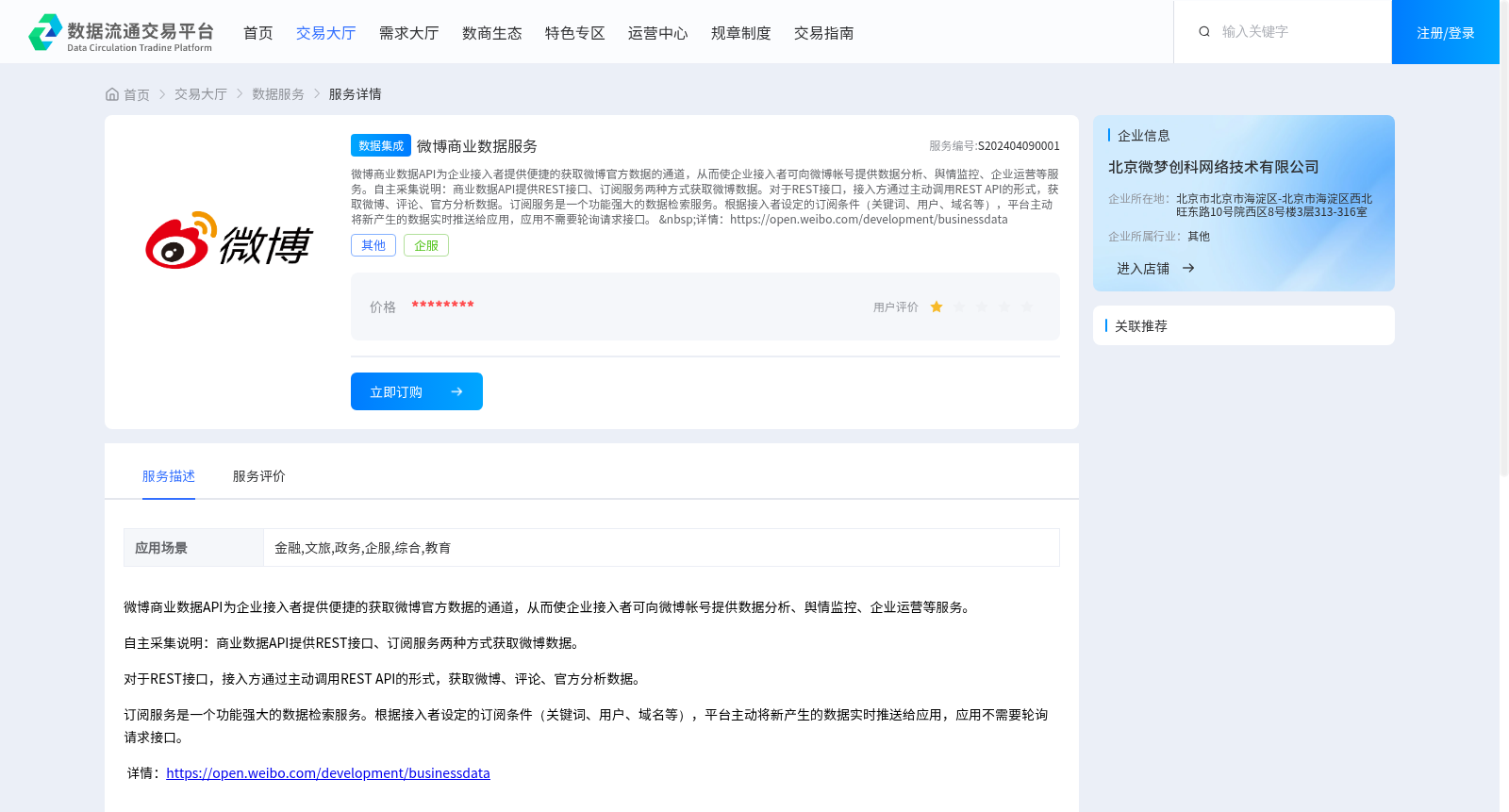This screenshot has width=1509, height=812.
Task: Open the open.weibo.com businessdata link
Action: point(328,773)
